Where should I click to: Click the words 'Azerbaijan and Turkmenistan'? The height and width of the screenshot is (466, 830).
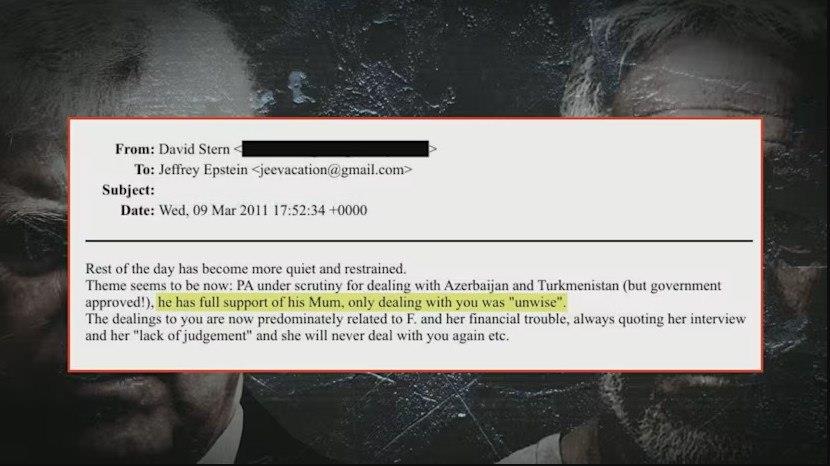(531, 285)
